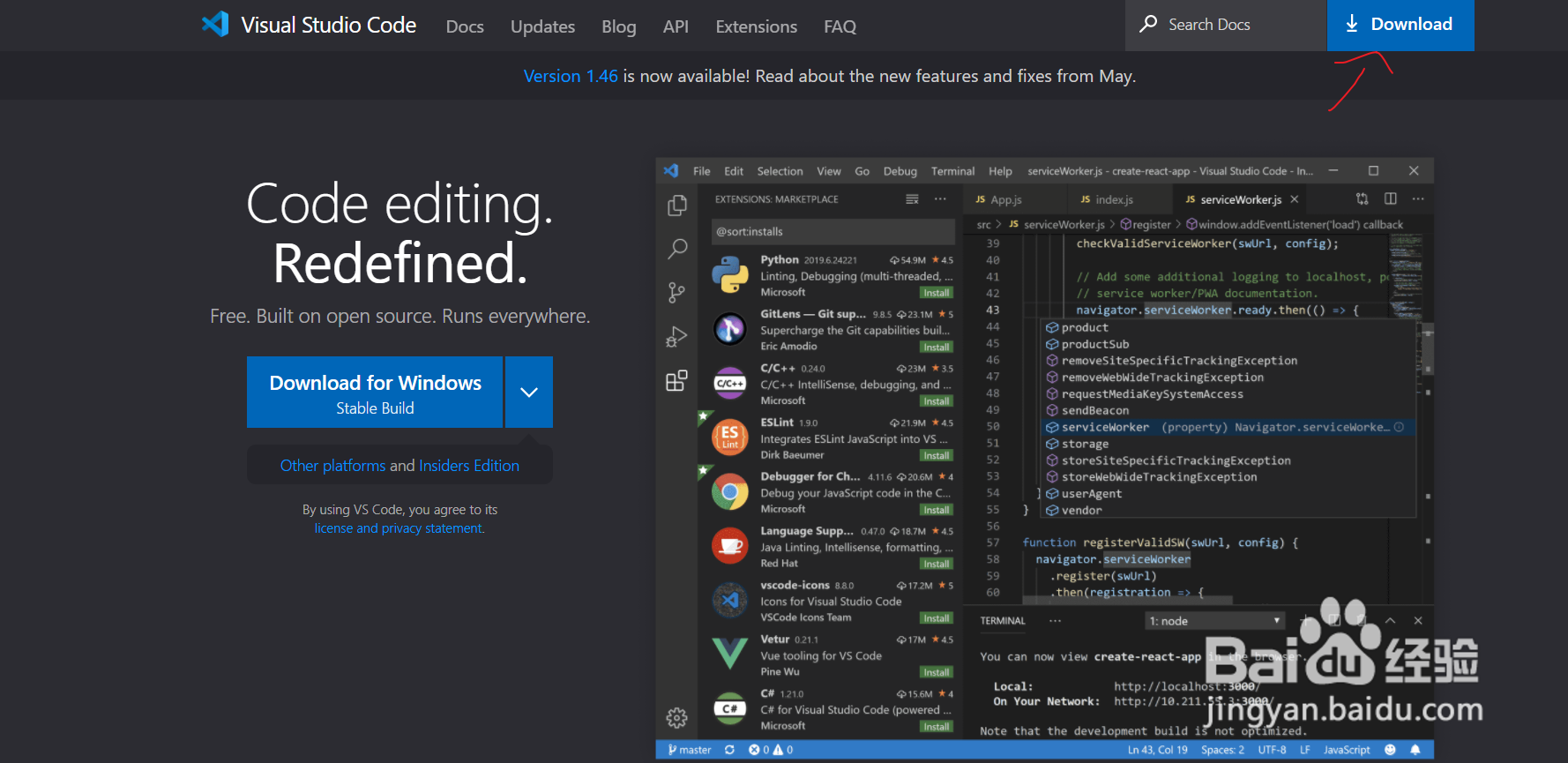This screenshot has width=1568, height=763.
Task: Install the Python extension
Action: point(936,293)
